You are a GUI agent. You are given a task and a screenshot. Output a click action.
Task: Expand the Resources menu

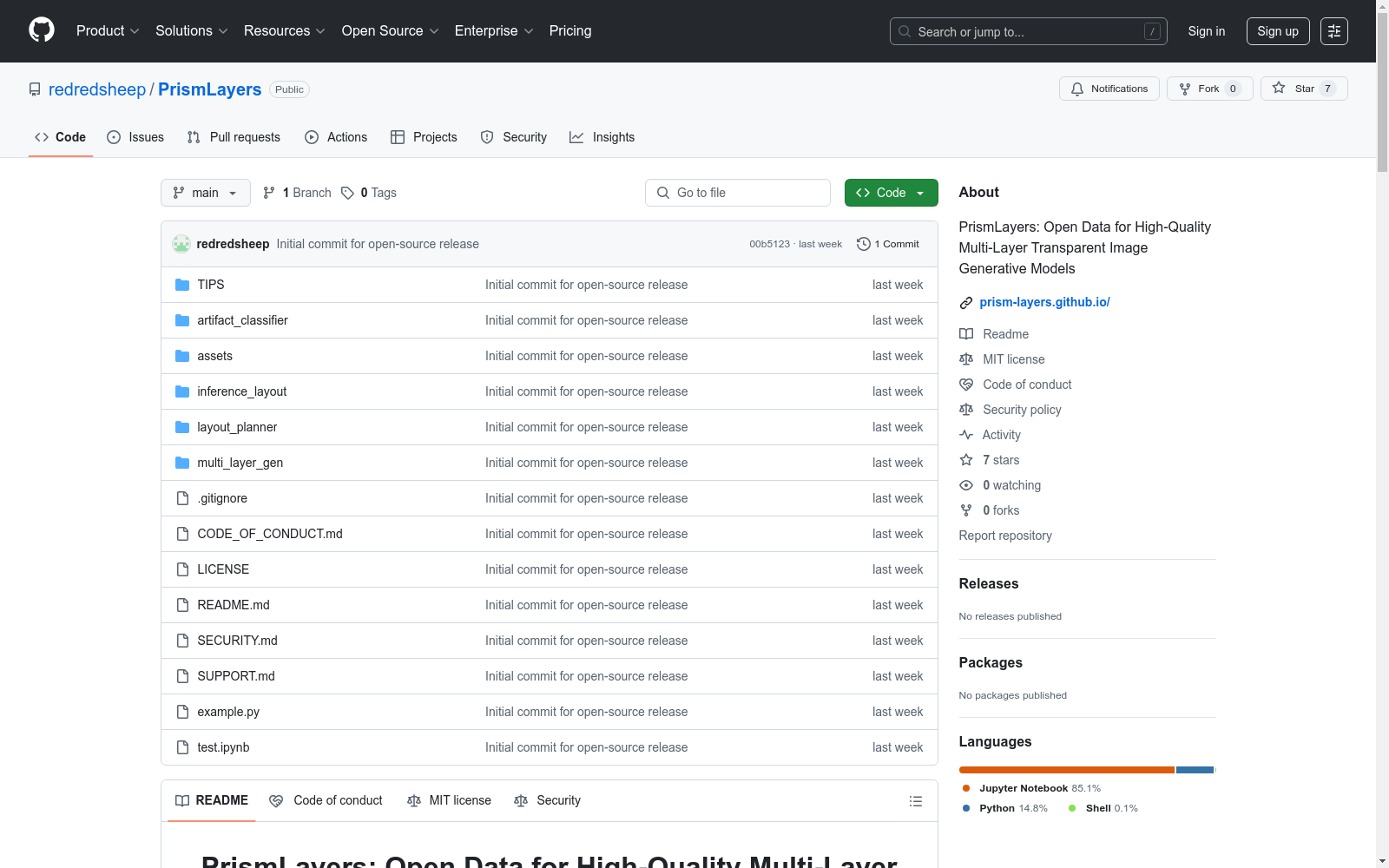(x=285, y=31)
